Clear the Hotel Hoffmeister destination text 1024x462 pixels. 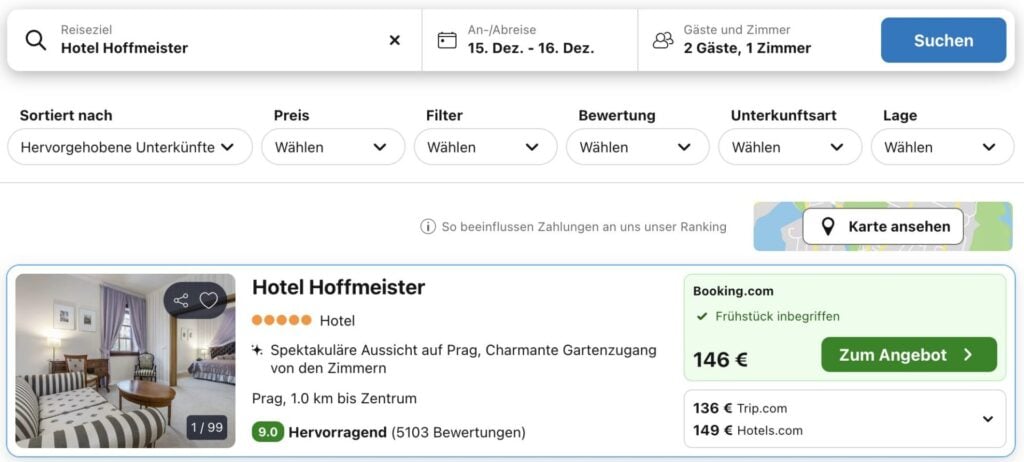point(394,40)
